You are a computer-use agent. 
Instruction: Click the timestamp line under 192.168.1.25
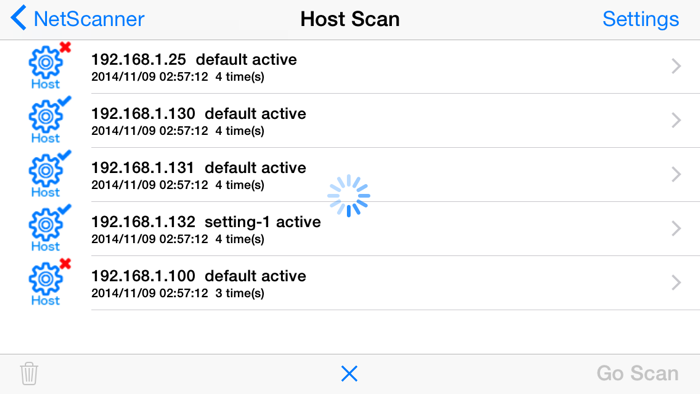click(x=178, y=77)
